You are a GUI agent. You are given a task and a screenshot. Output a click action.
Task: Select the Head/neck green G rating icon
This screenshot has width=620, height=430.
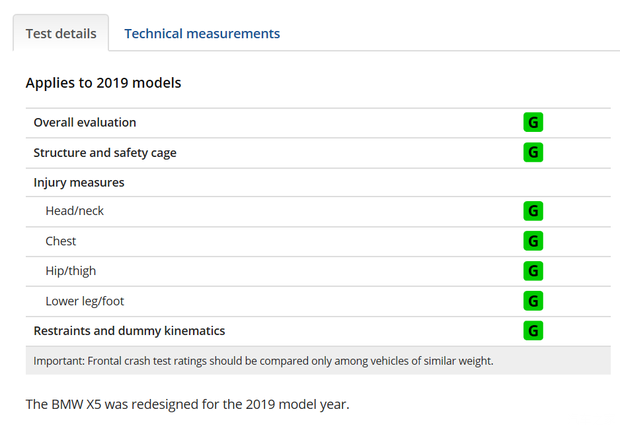click(533, 211)
